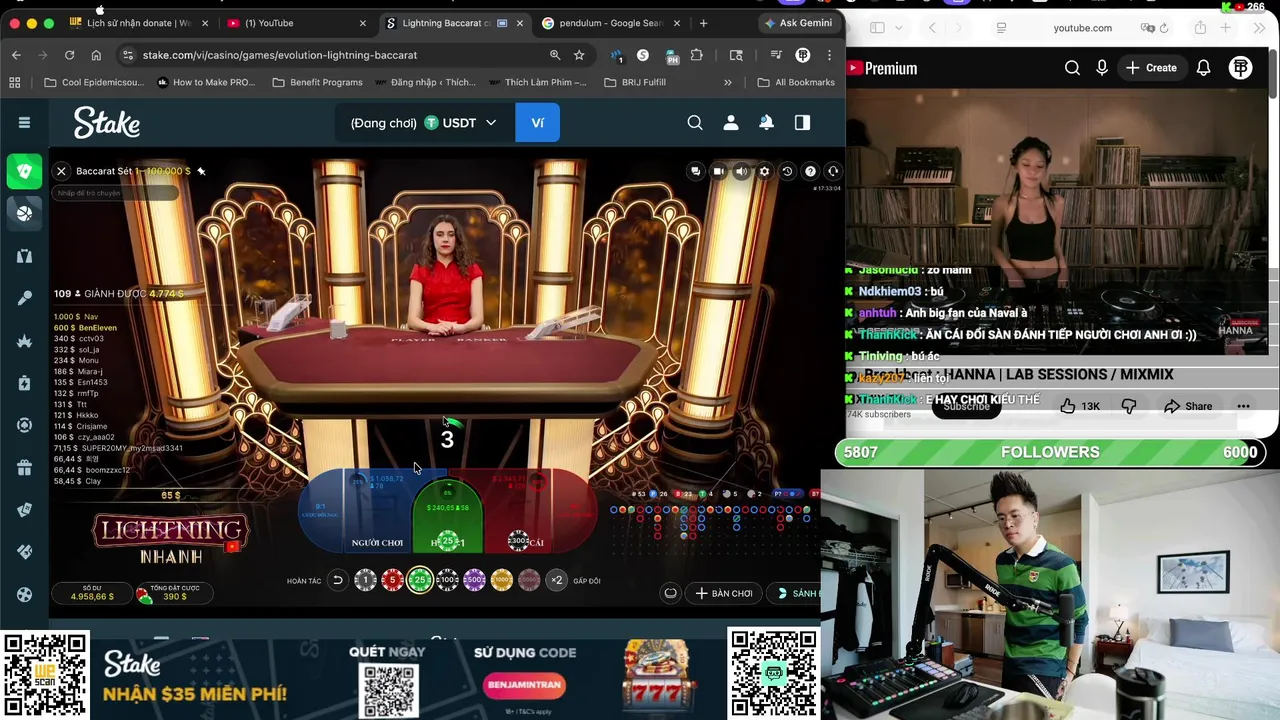
Task: Double bets with ×2 button
Action: pyautogui.click(x=557, y=580)
